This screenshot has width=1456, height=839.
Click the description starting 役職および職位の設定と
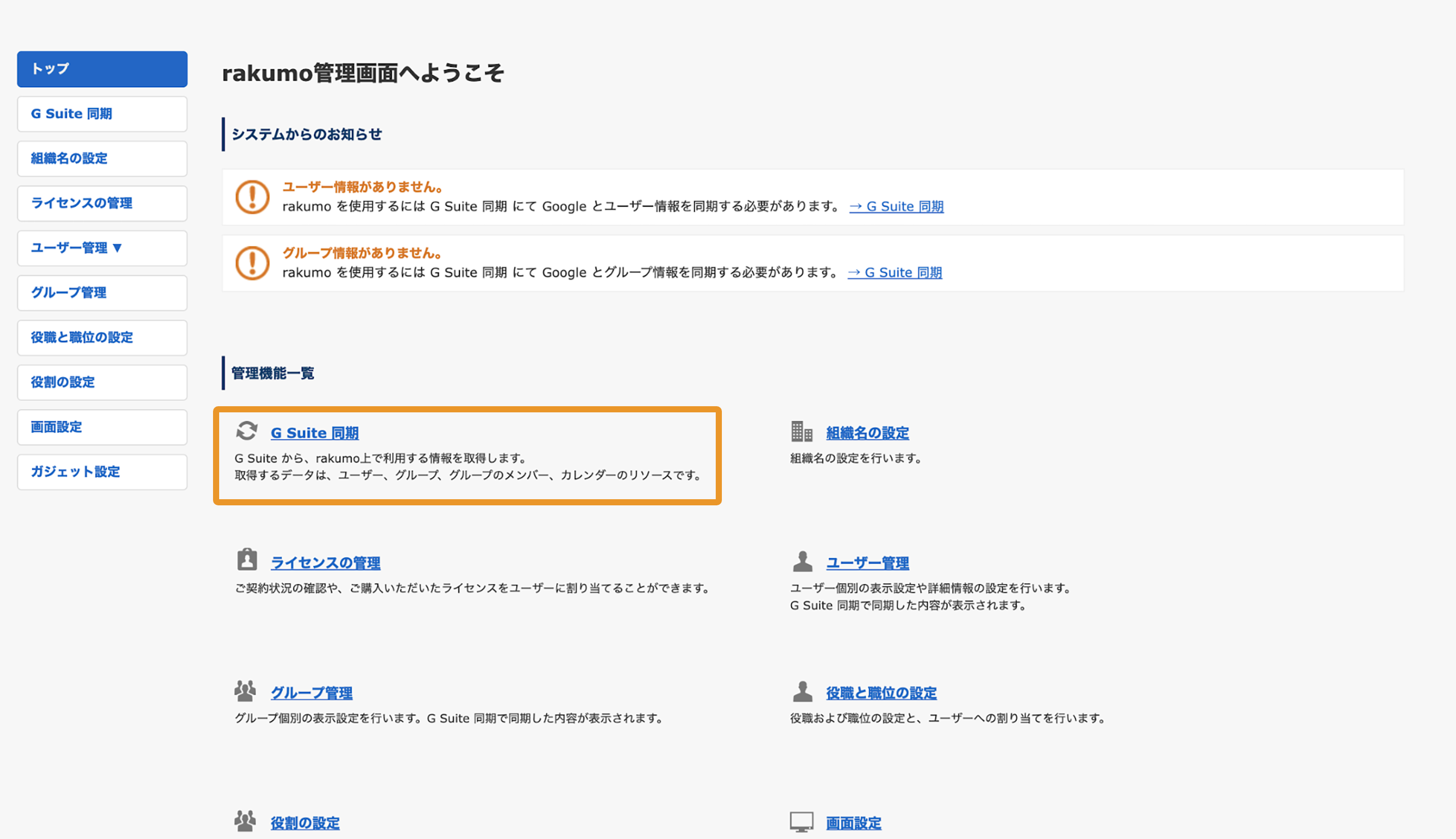(949, 718)
